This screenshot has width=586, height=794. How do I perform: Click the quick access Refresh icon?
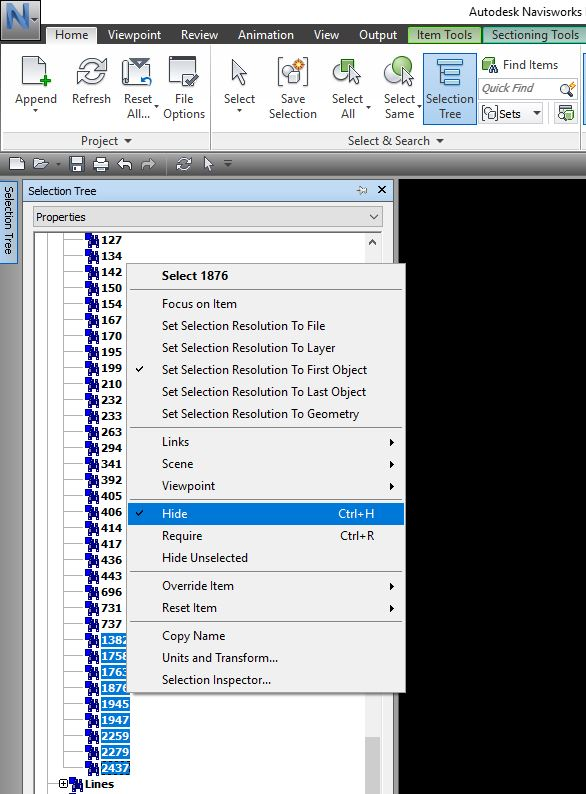[184, 164]
